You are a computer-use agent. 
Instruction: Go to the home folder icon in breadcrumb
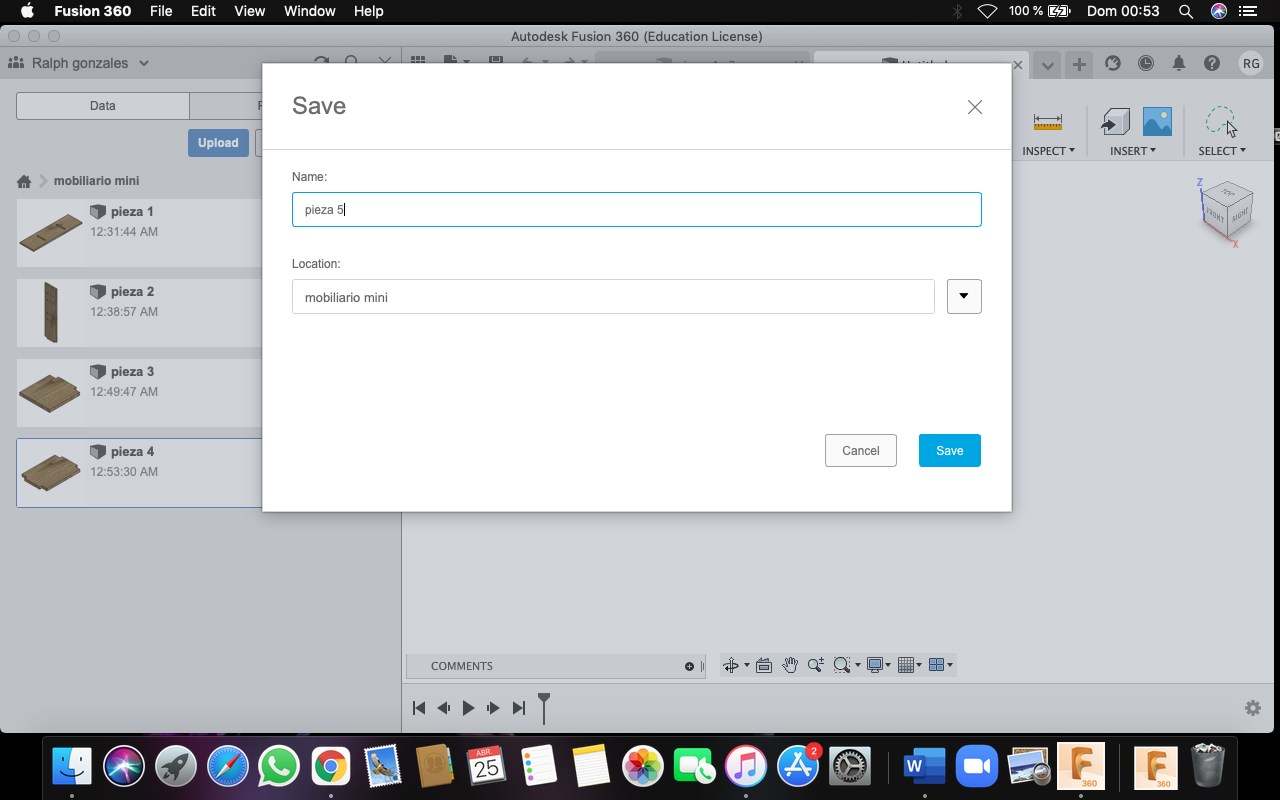[x=24, y=181]
